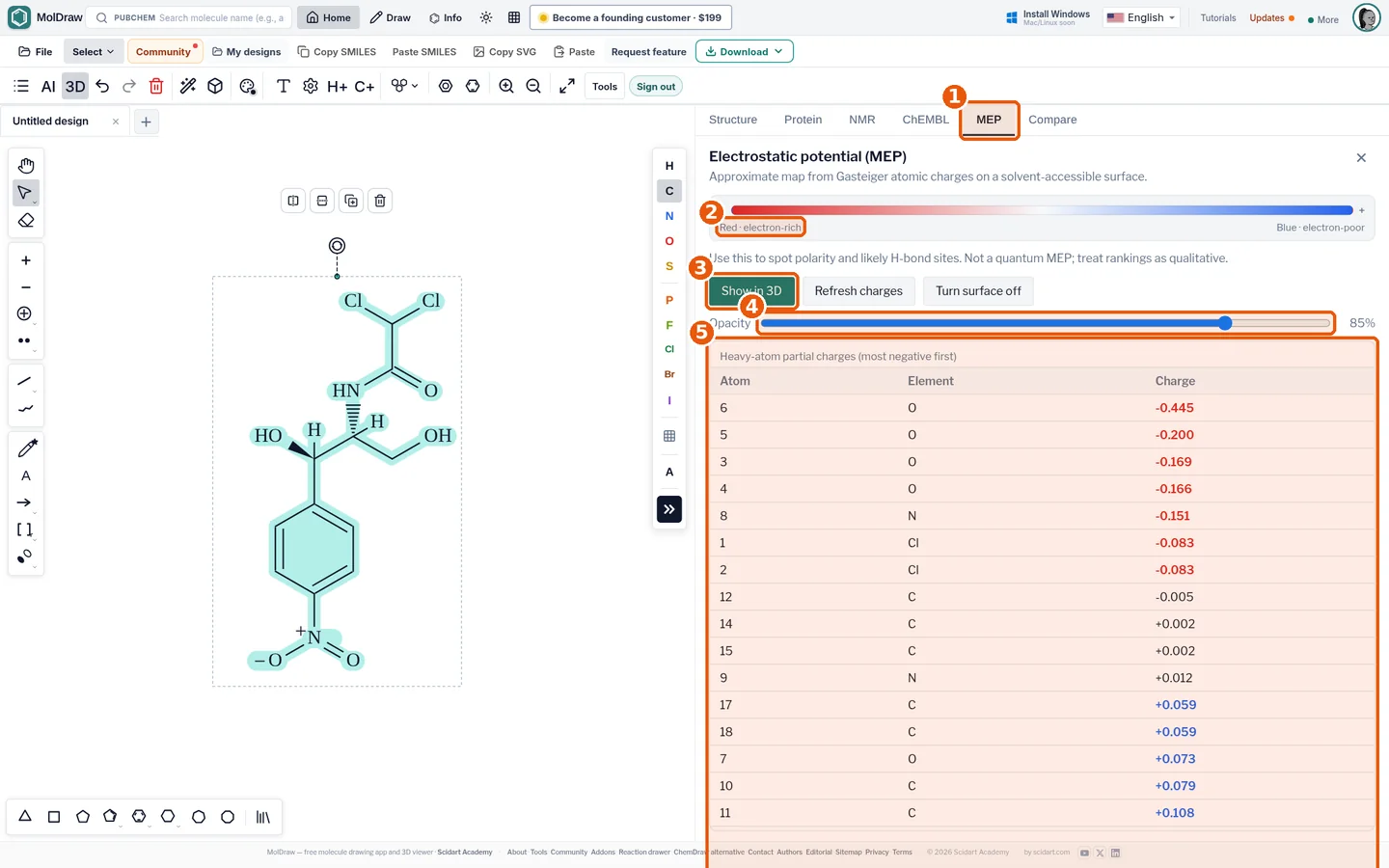
Task: Click the zoom in magnifier icon
Action: tap(506, 87)
